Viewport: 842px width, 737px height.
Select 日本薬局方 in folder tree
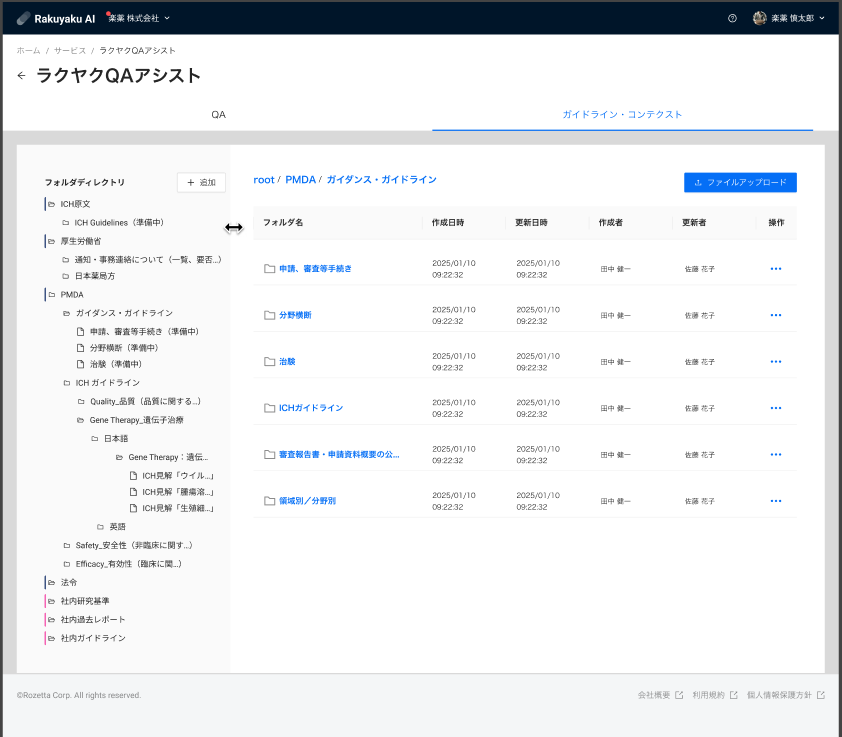point(95,276)
